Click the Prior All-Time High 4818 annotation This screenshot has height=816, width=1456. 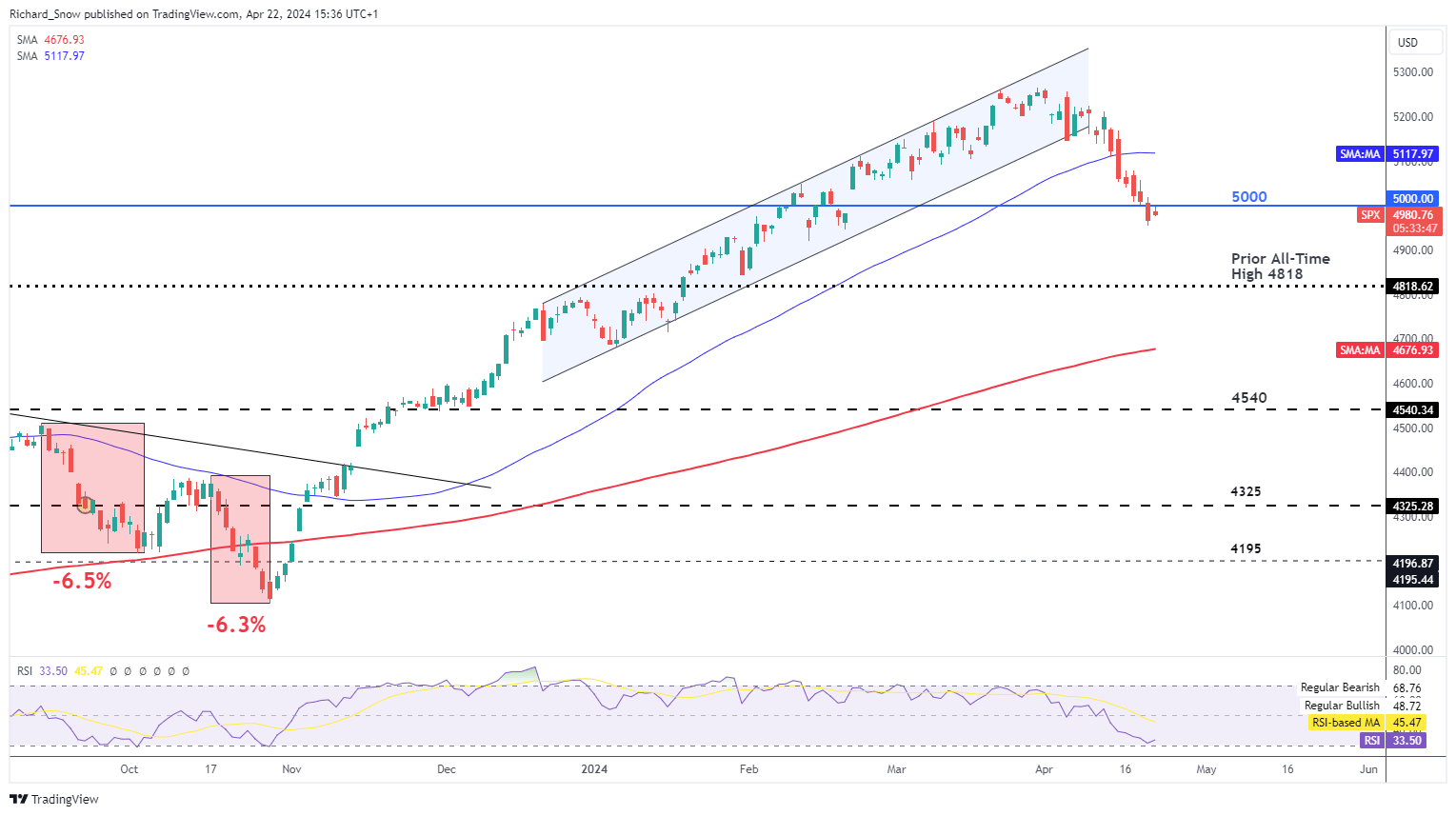[x=1280, y=267]
